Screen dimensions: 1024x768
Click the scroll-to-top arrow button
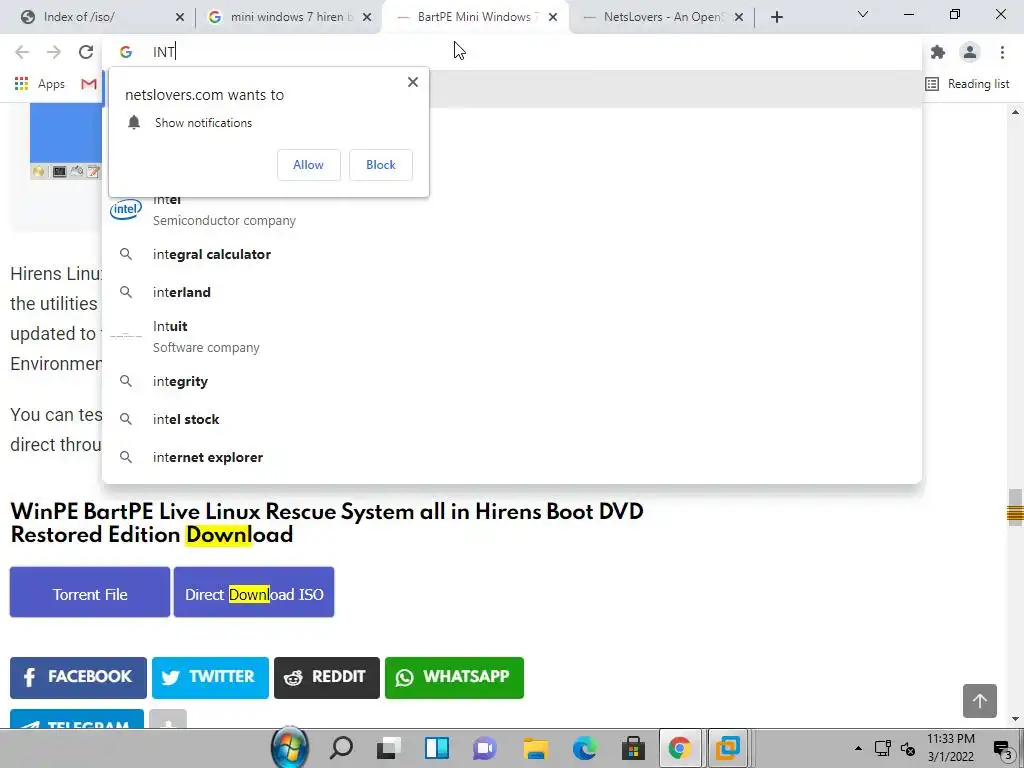[x=980, y=701]
